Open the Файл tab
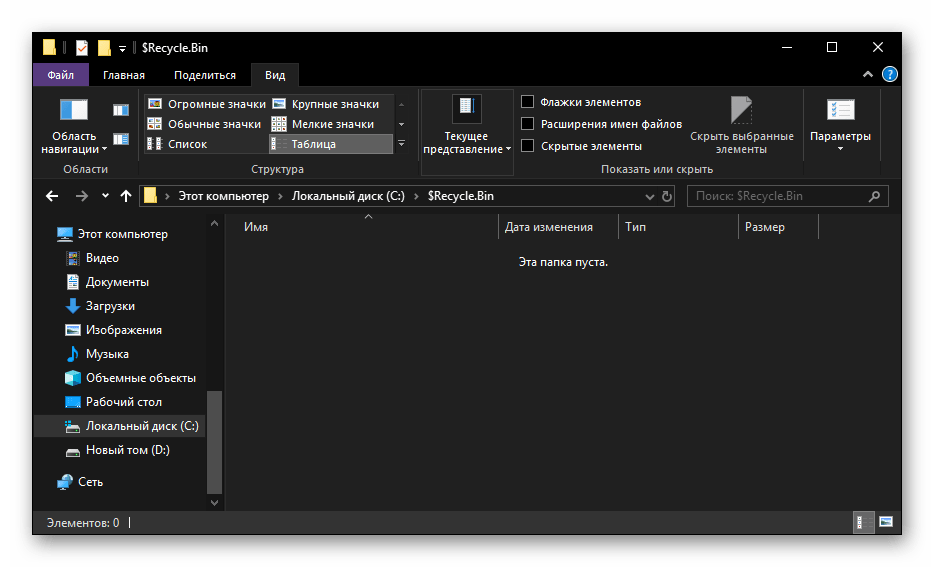This screenshot has width=934, height=567. point(61,75)
